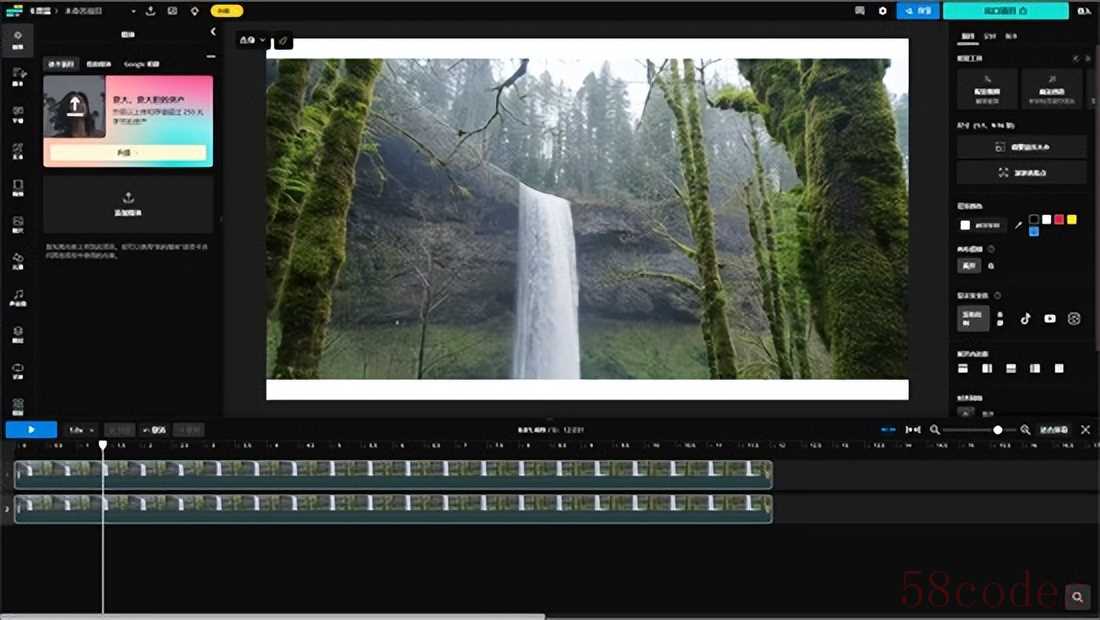Open the dropdown at canvas top-left corner
Image resolution: width=1100 pixels, height=620 pixels.
252,41
